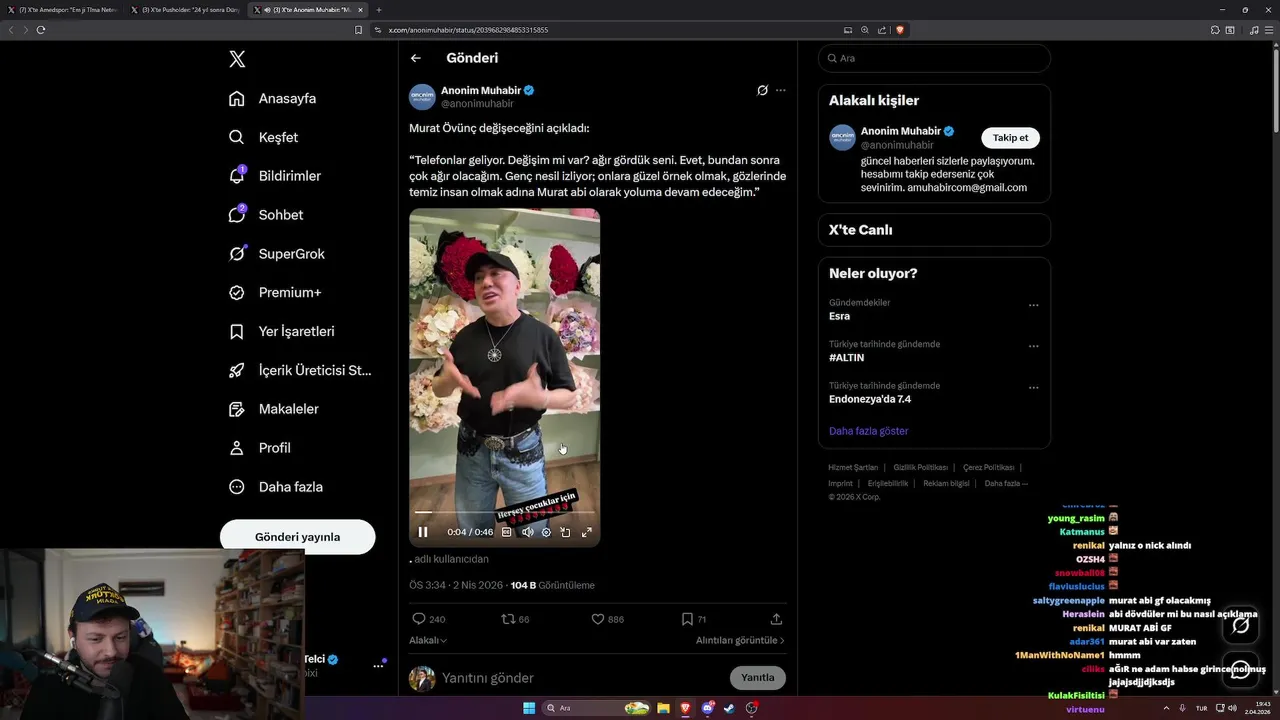Open Steam from the taskbar
This screenshot has height=720, width=1280.
729,708
